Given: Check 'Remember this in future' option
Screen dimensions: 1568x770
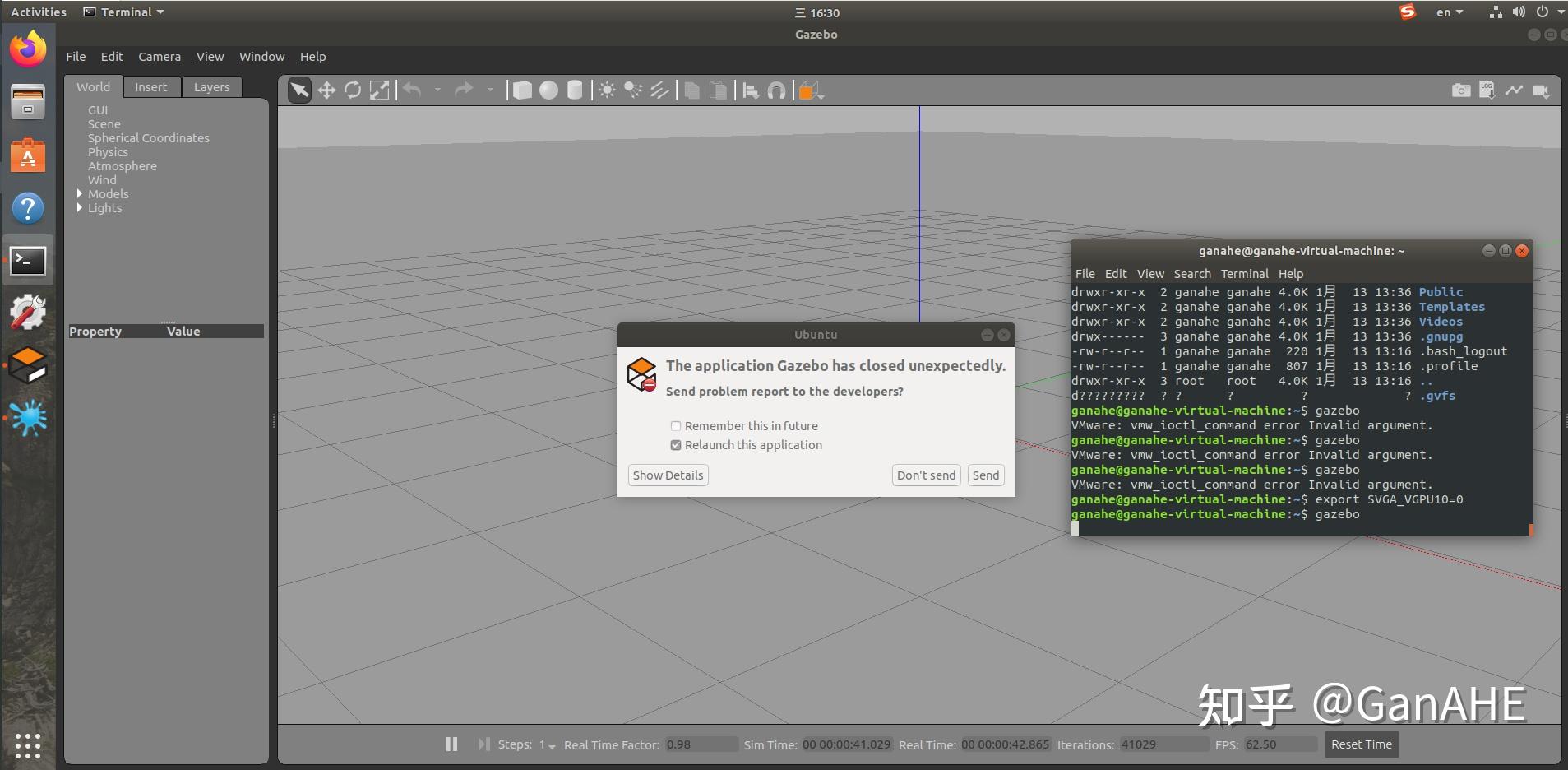Looking at the screenshot, I should point(676,426).
